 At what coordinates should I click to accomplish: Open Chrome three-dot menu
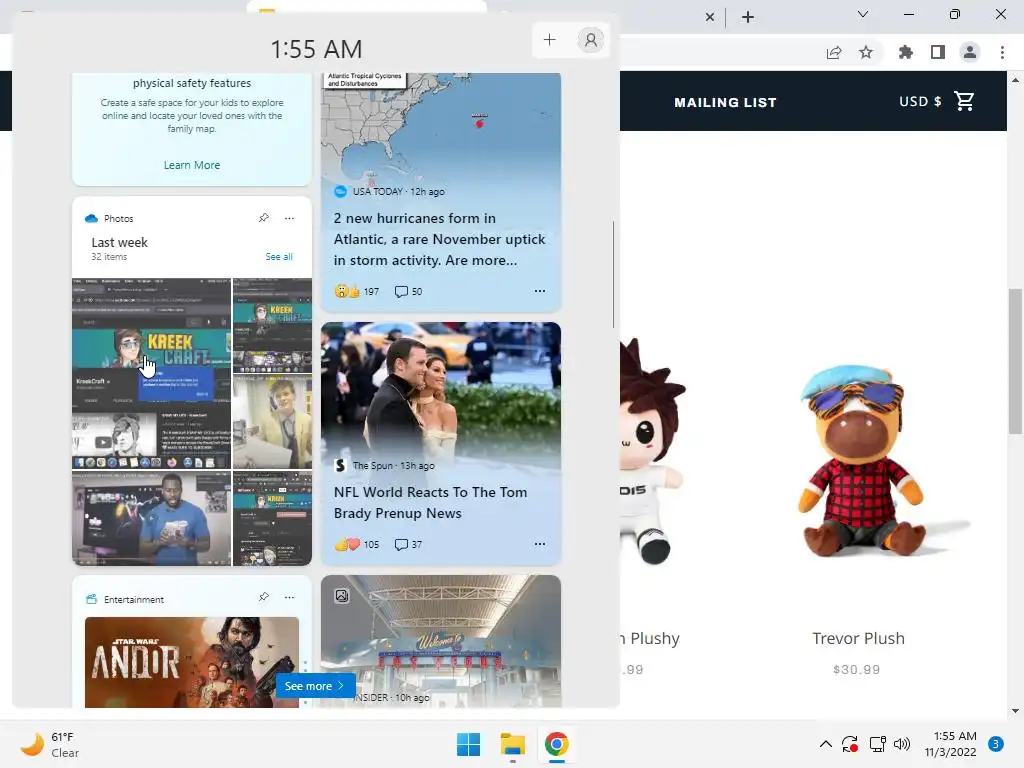(x=1002, y=52)
